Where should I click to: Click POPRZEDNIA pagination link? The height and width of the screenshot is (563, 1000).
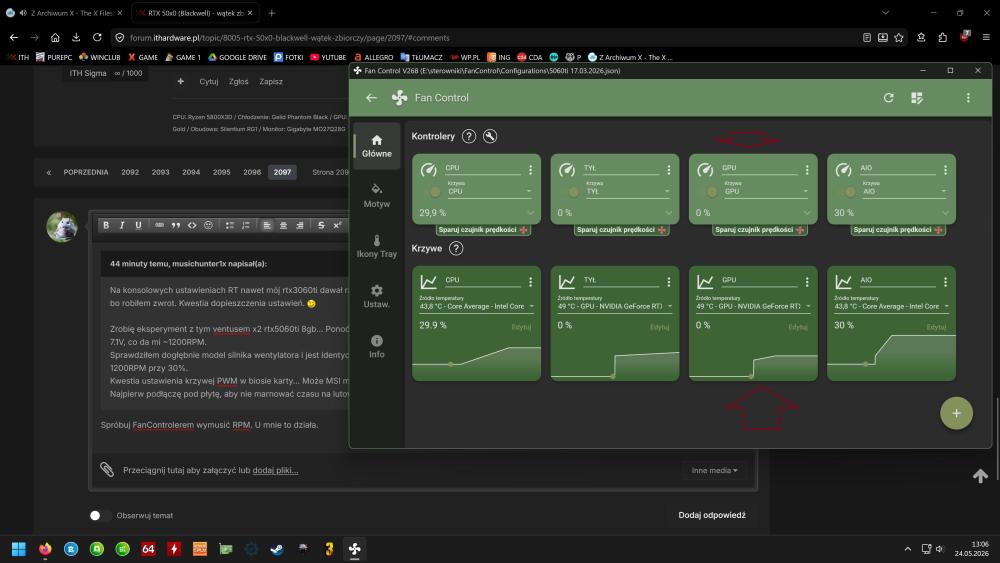click(x=85, y=172)
